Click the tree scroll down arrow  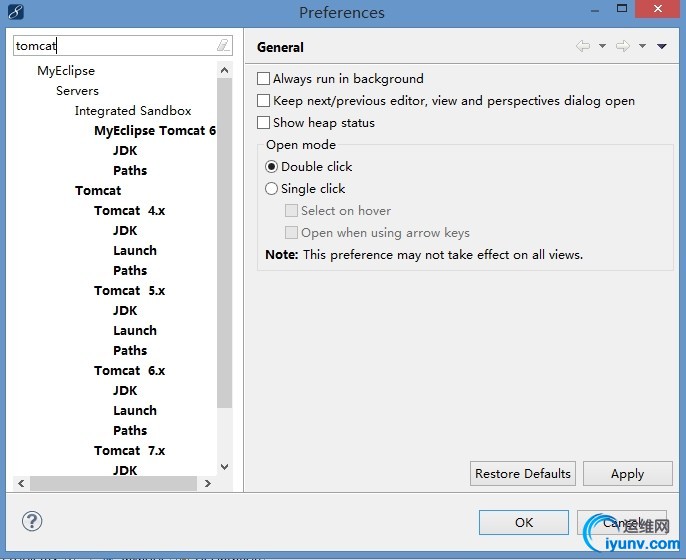pos(224,467)
